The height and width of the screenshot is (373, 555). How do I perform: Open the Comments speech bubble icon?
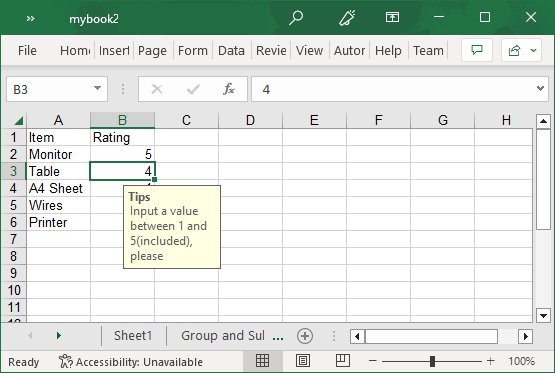pyautogui.click(x=477, y=50)
